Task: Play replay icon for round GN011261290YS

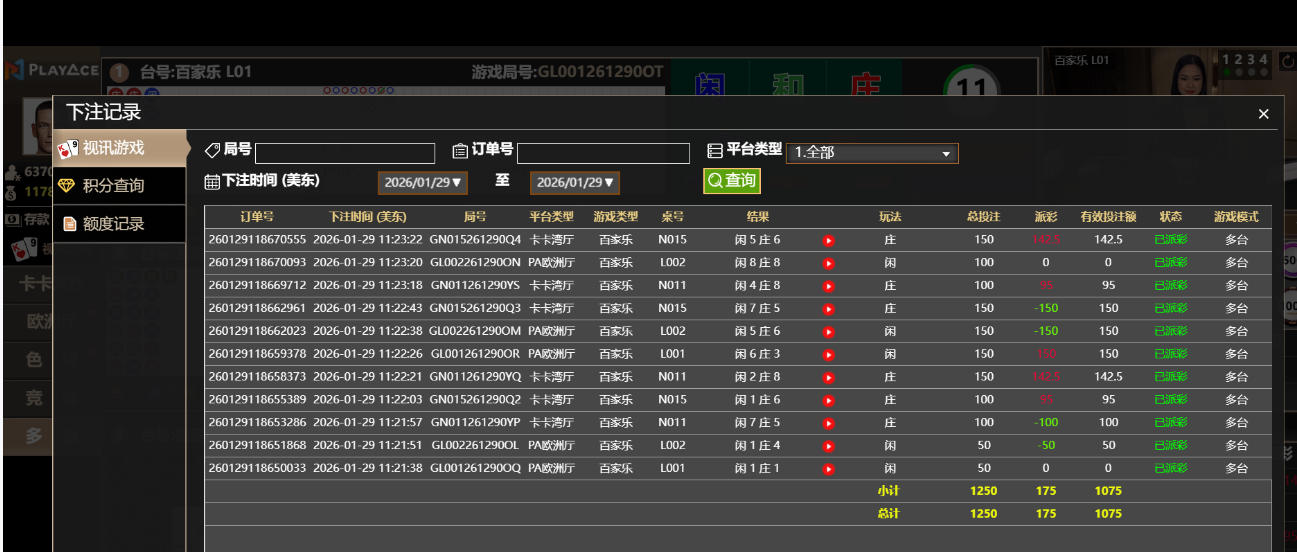Action: (x=828, y=286)
